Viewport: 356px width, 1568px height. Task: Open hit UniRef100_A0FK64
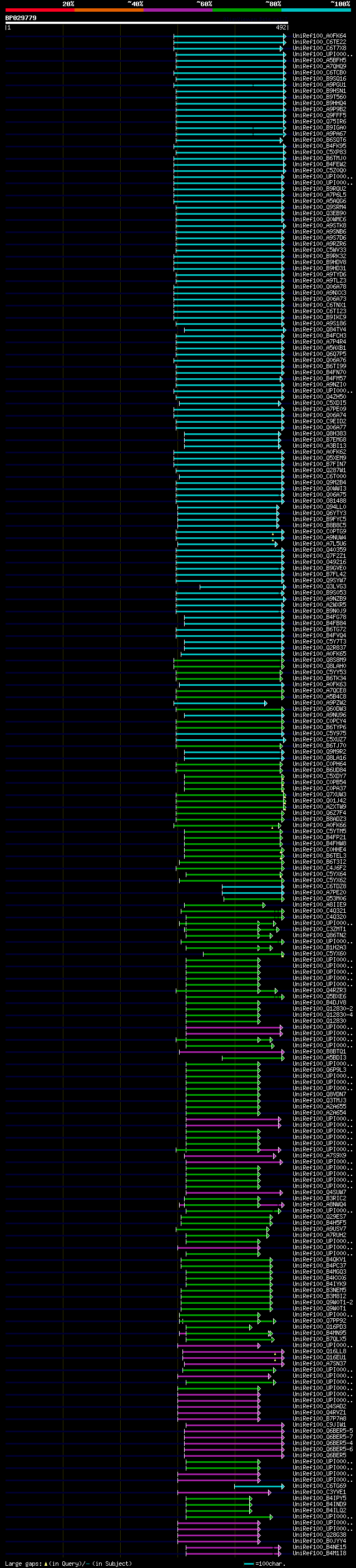pos(319,36)
